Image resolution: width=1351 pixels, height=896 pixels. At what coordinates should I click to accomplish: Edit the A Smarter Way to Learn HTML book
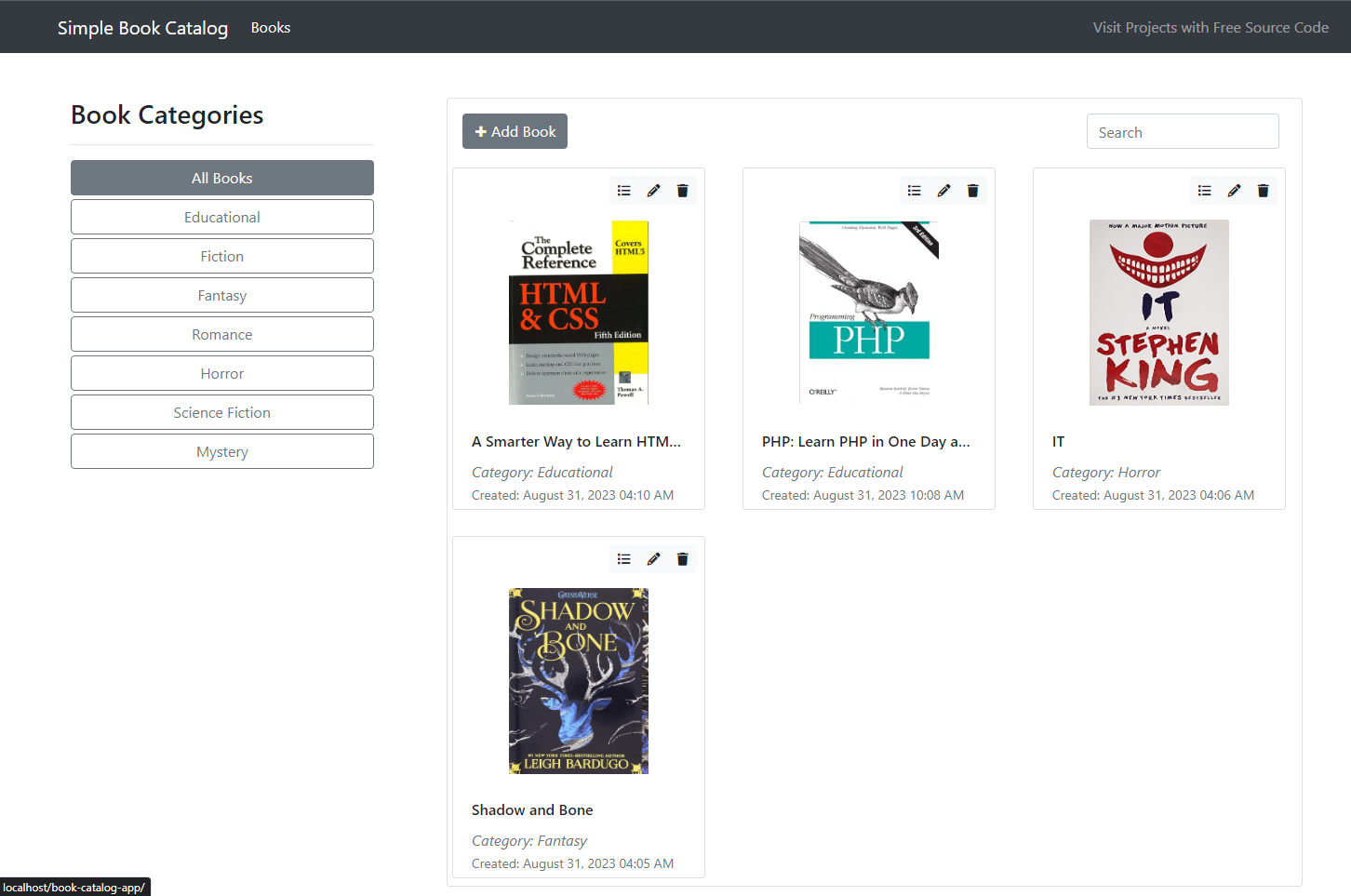pos(653,191)
